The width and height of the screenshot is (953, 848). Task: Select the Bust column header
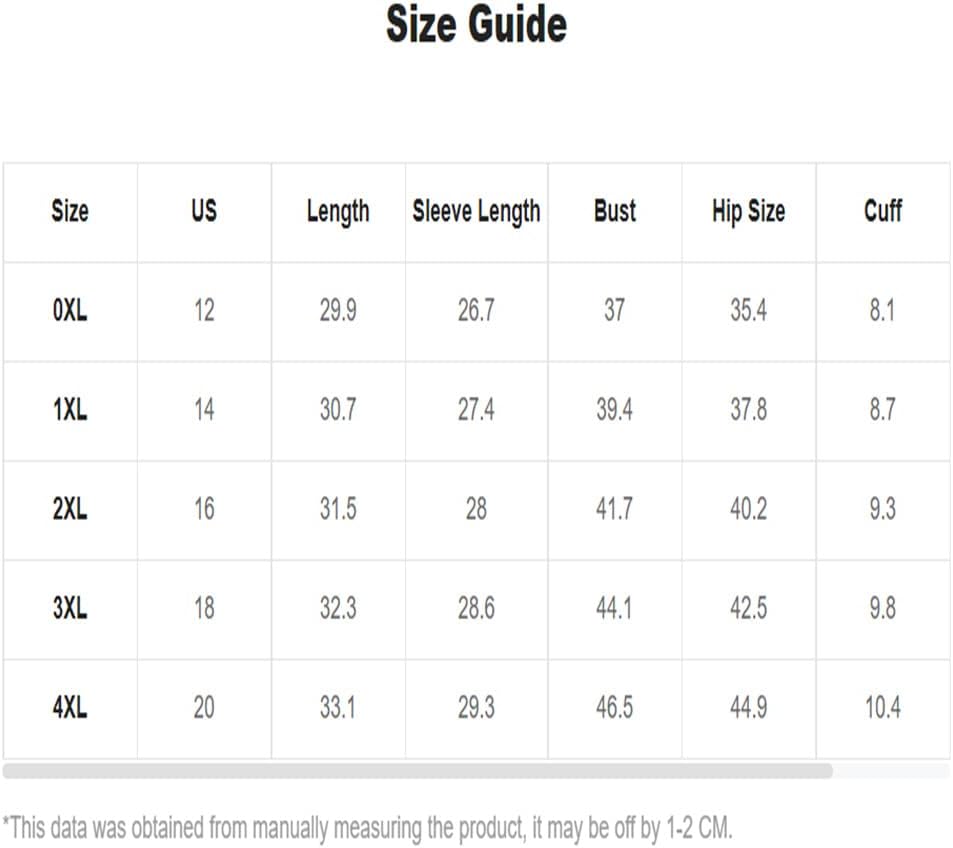tap(614, 211)
